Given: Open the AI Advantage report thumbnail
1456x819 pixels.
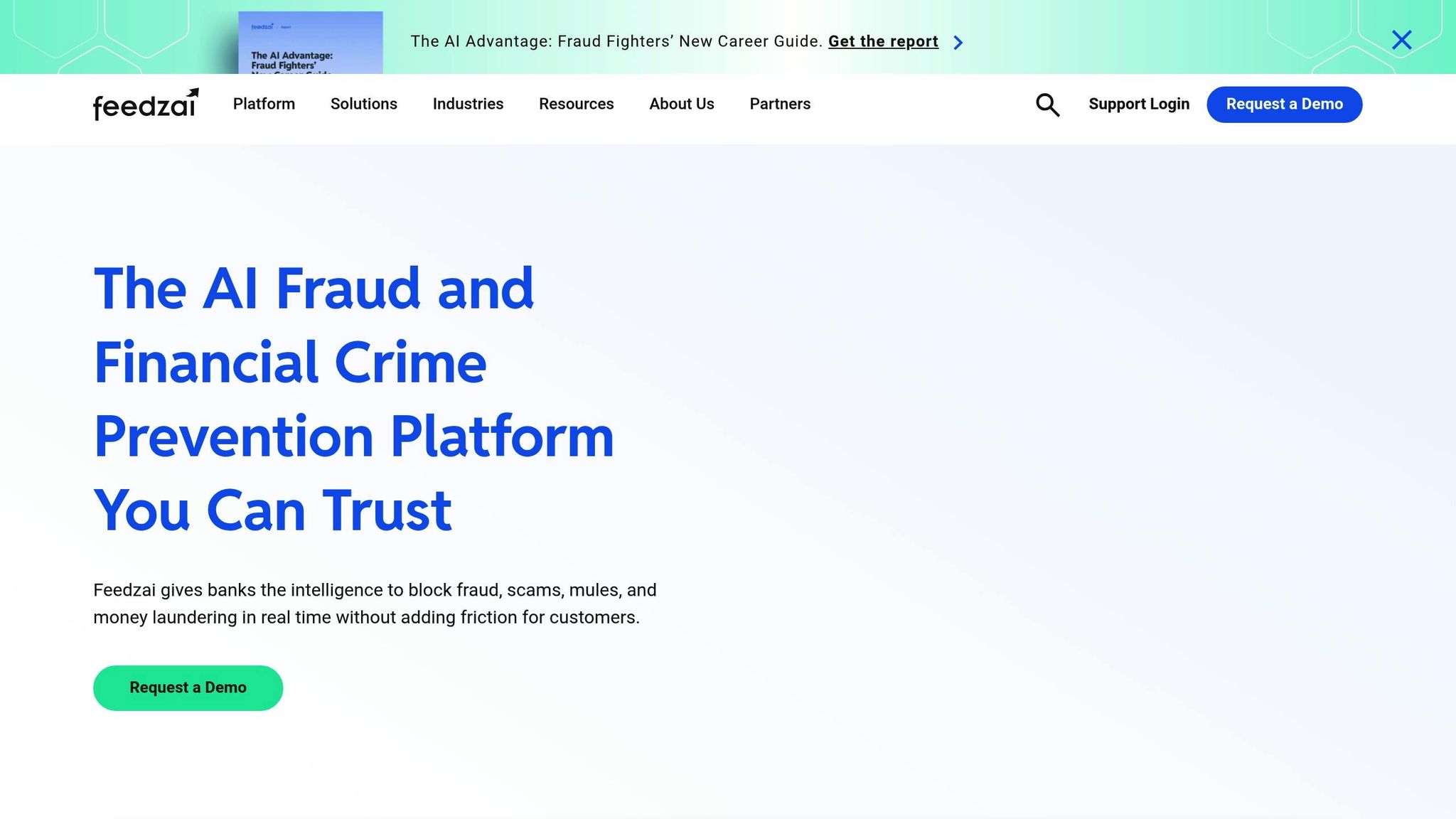Looking at the screenshot, I should 311,43.
